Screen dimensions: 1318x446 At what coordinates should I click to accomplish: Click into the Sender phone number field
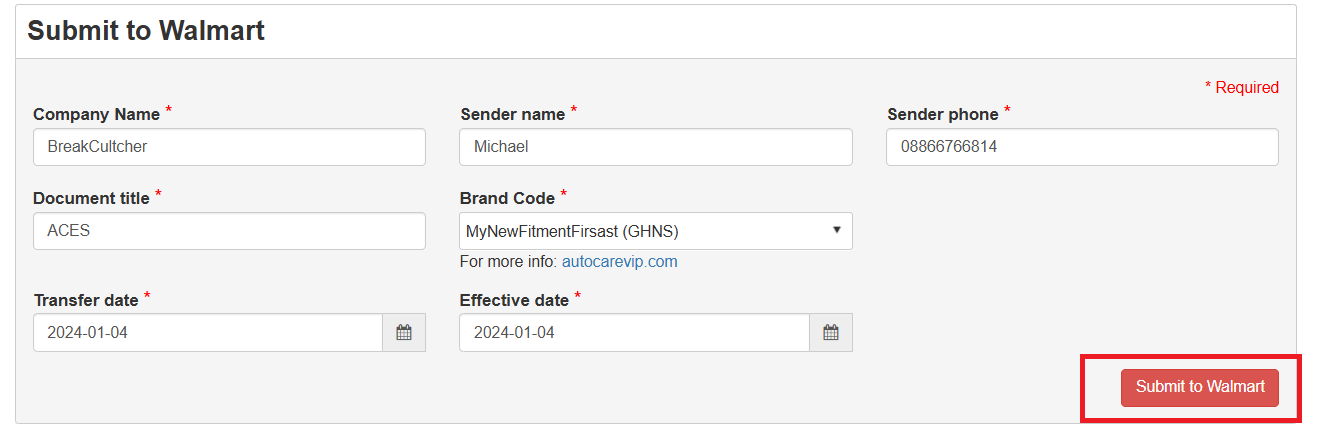coord(1082,147)
